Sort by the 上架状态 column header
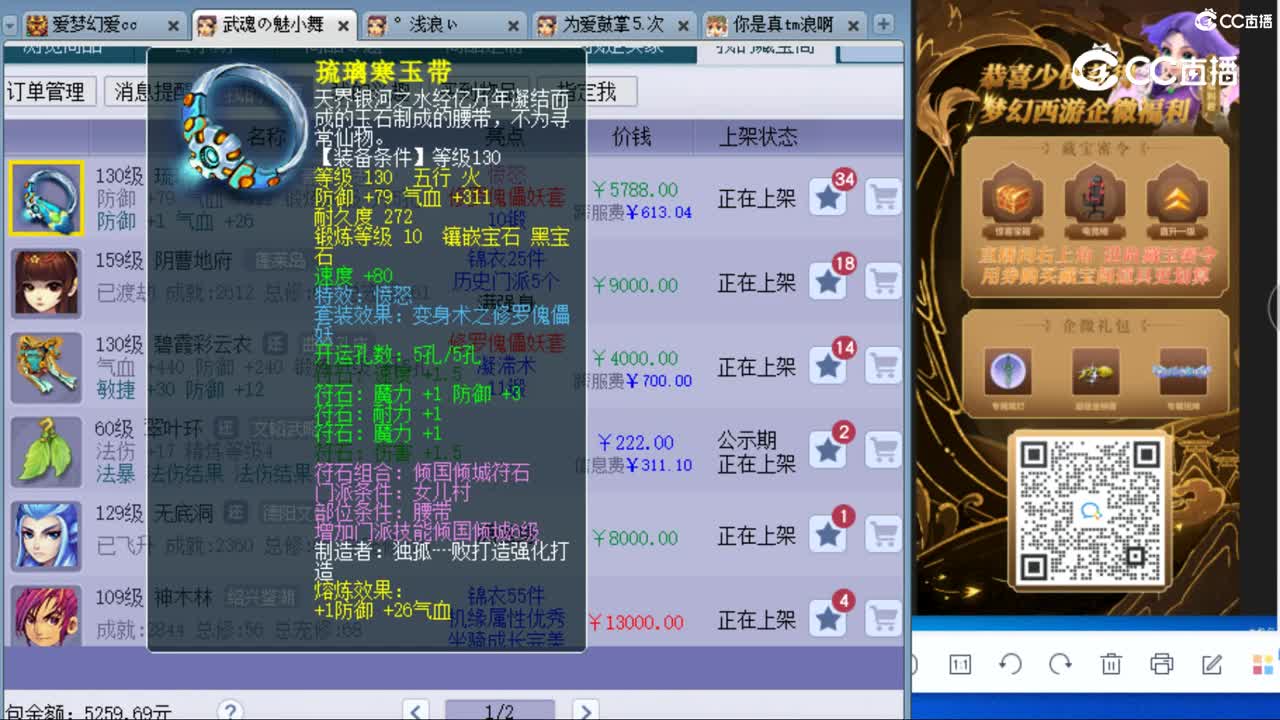Image resolution: width=1280 pixels, height=720 pixels. pos(757,137)
